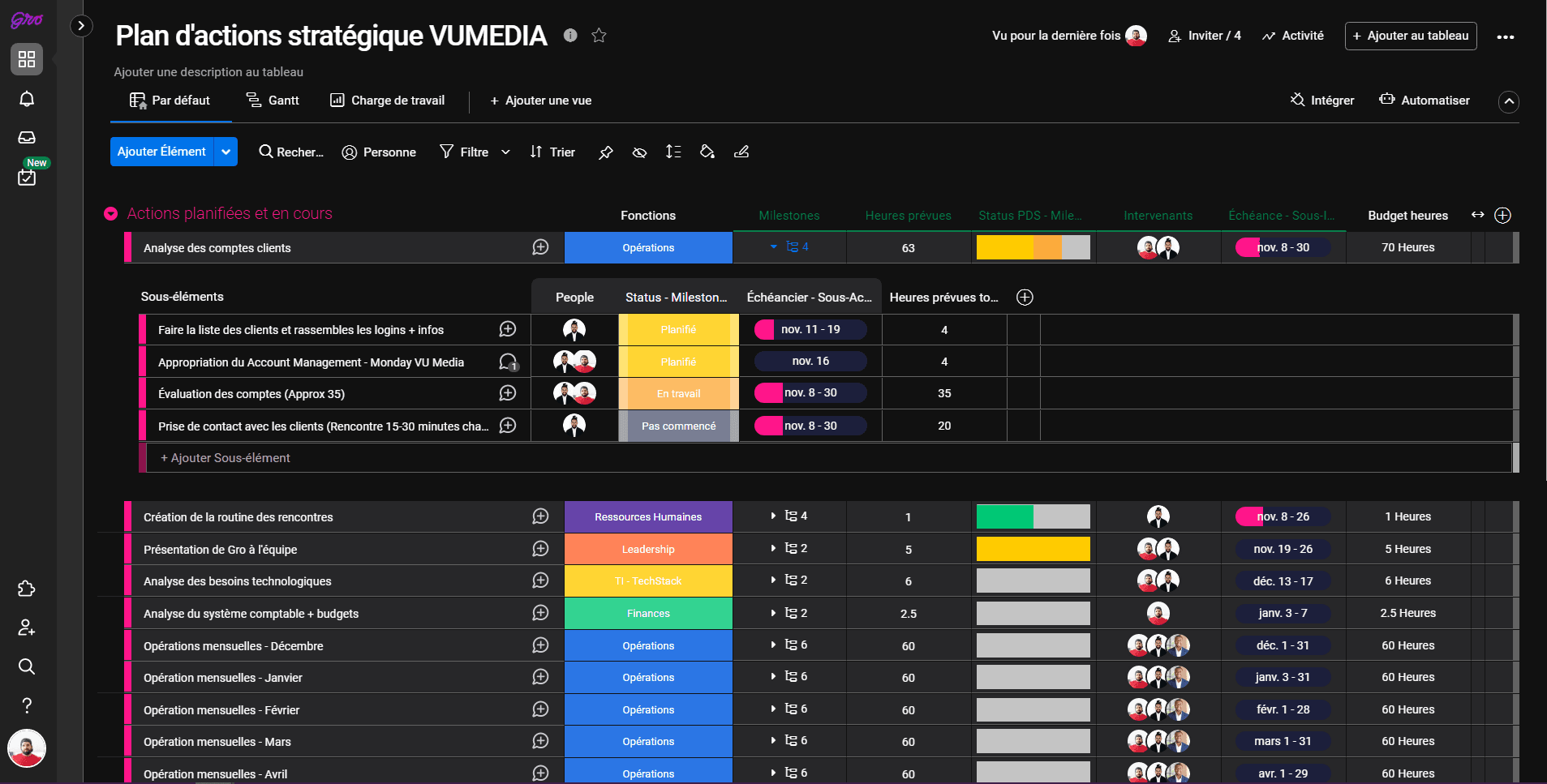Open the apps puzzle-piece icon

tap(27, 589)
